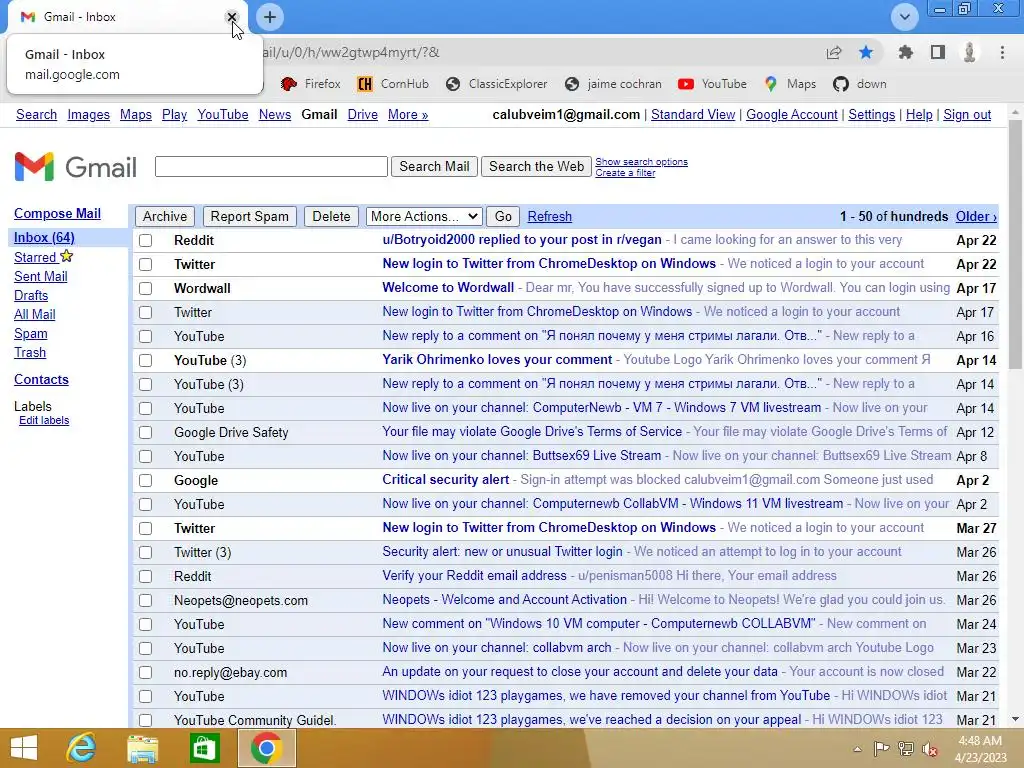The width and height of the screenshot is (1024, 768).
Task: Click the Chrome taskbar icon
Action: point(266,748)
